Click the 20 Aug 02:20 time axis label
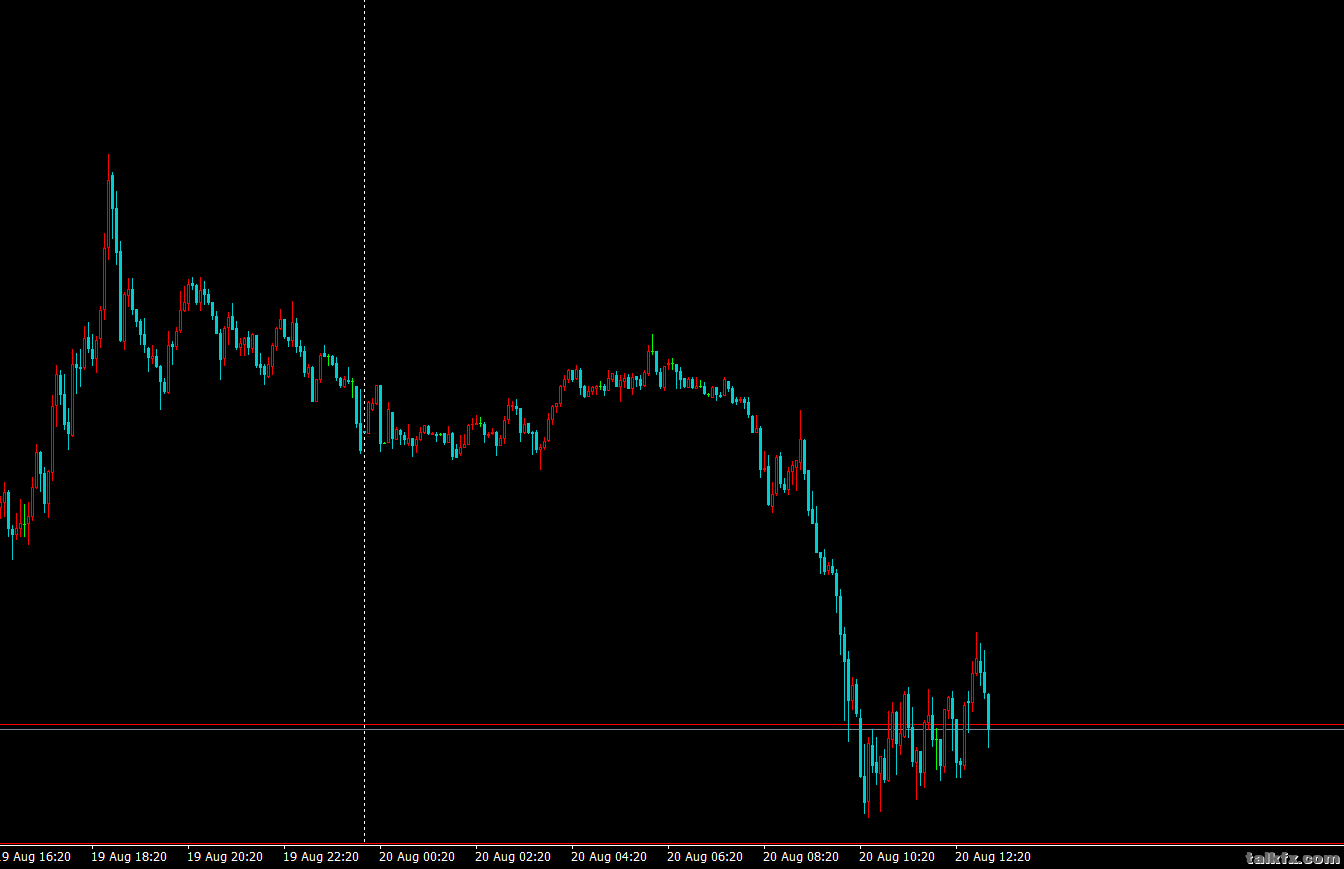The height and width of the screenshot is (869, 1344). [513, 857]
